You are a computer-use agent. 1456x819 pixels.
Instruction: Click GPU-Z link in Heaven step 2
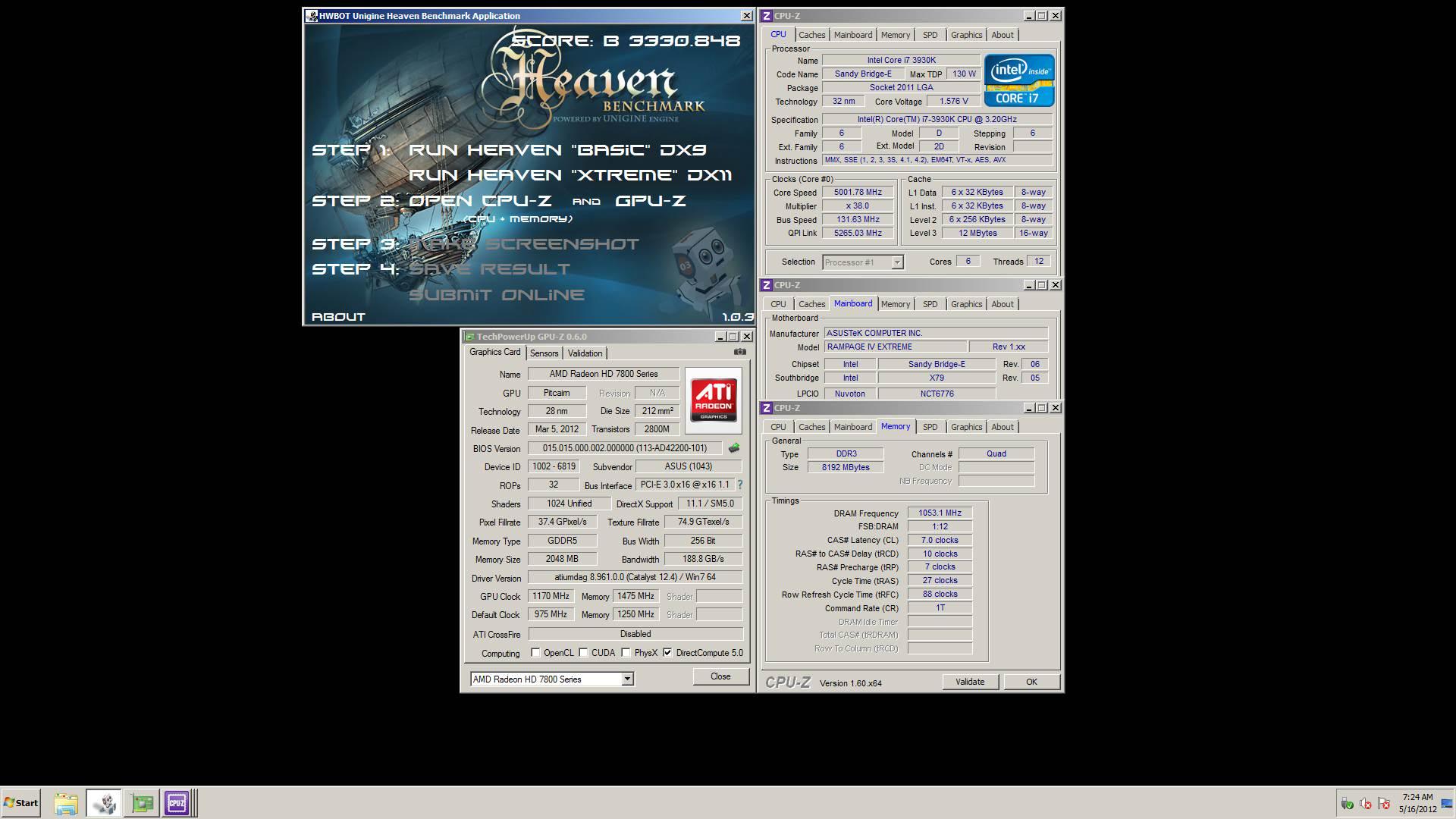650,201
